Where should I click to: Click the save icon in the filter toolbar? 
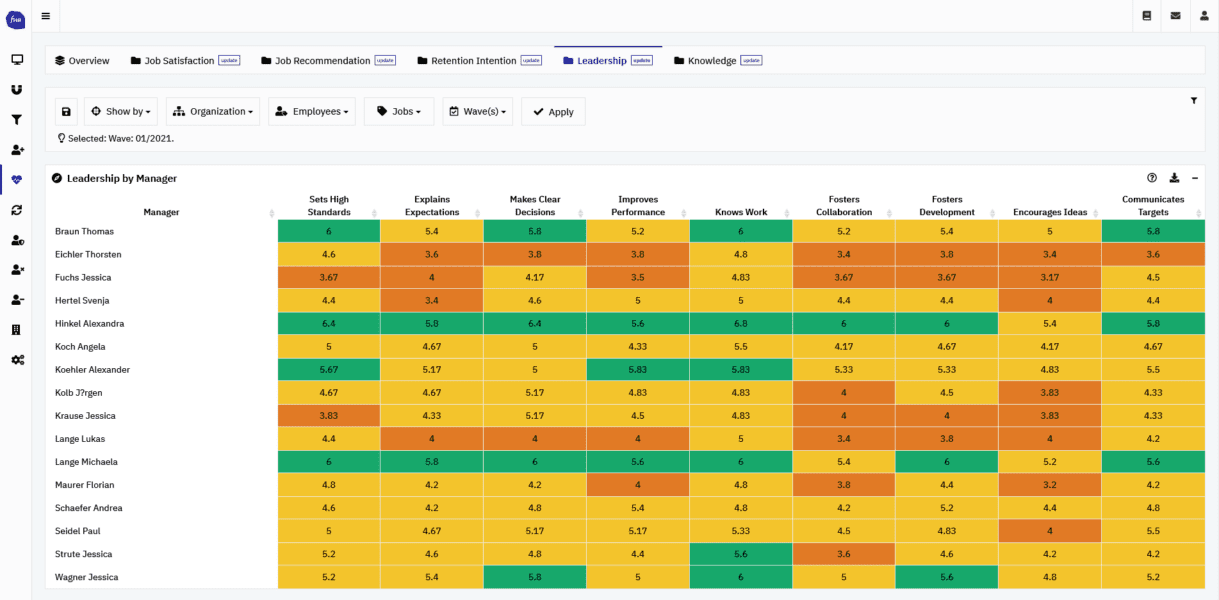65,111
